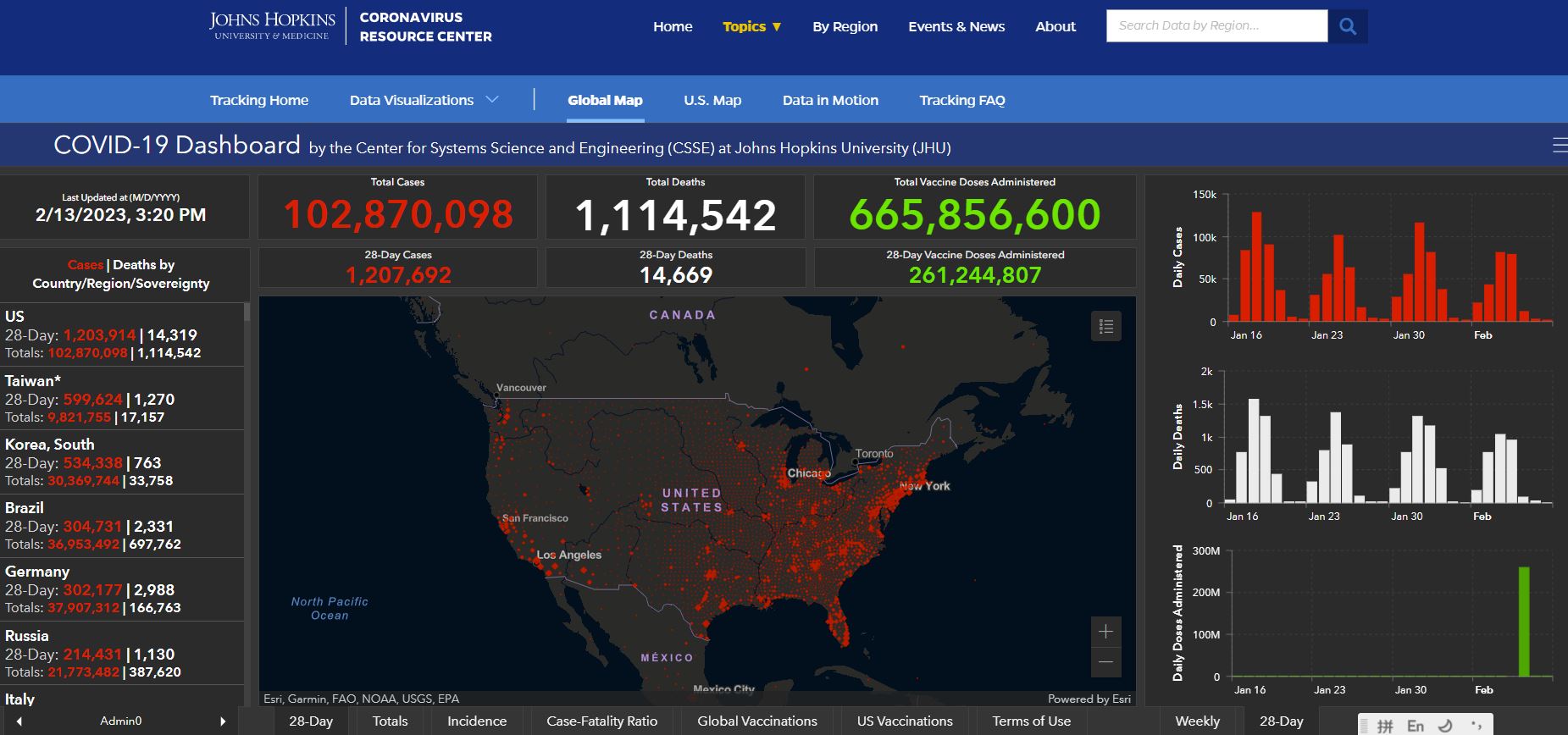The width and height of the screenshot is (1568, 735).
Task: Select the Totals map tab
Action: click(391, 721)
